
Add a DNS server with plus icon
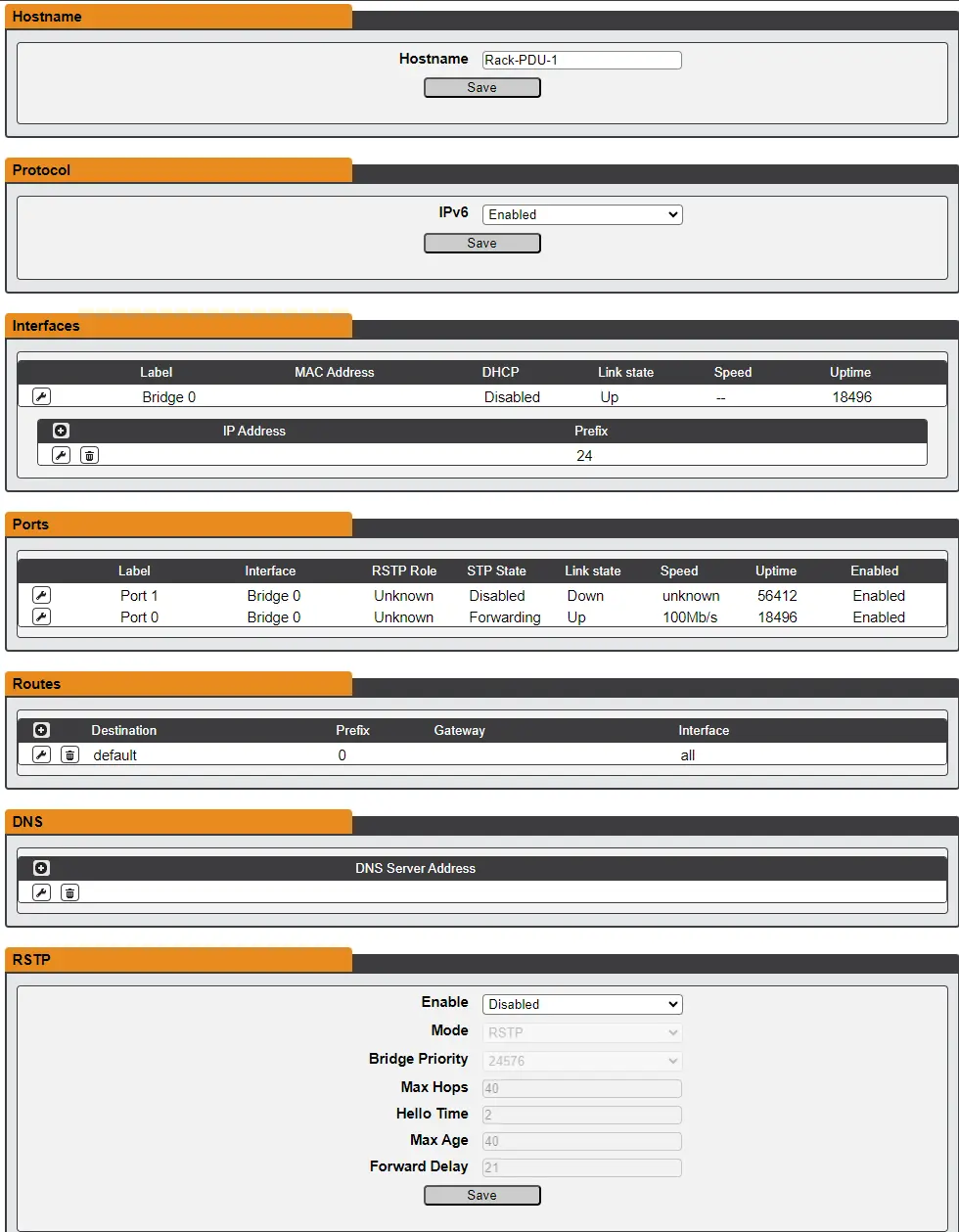pos(41,868)
